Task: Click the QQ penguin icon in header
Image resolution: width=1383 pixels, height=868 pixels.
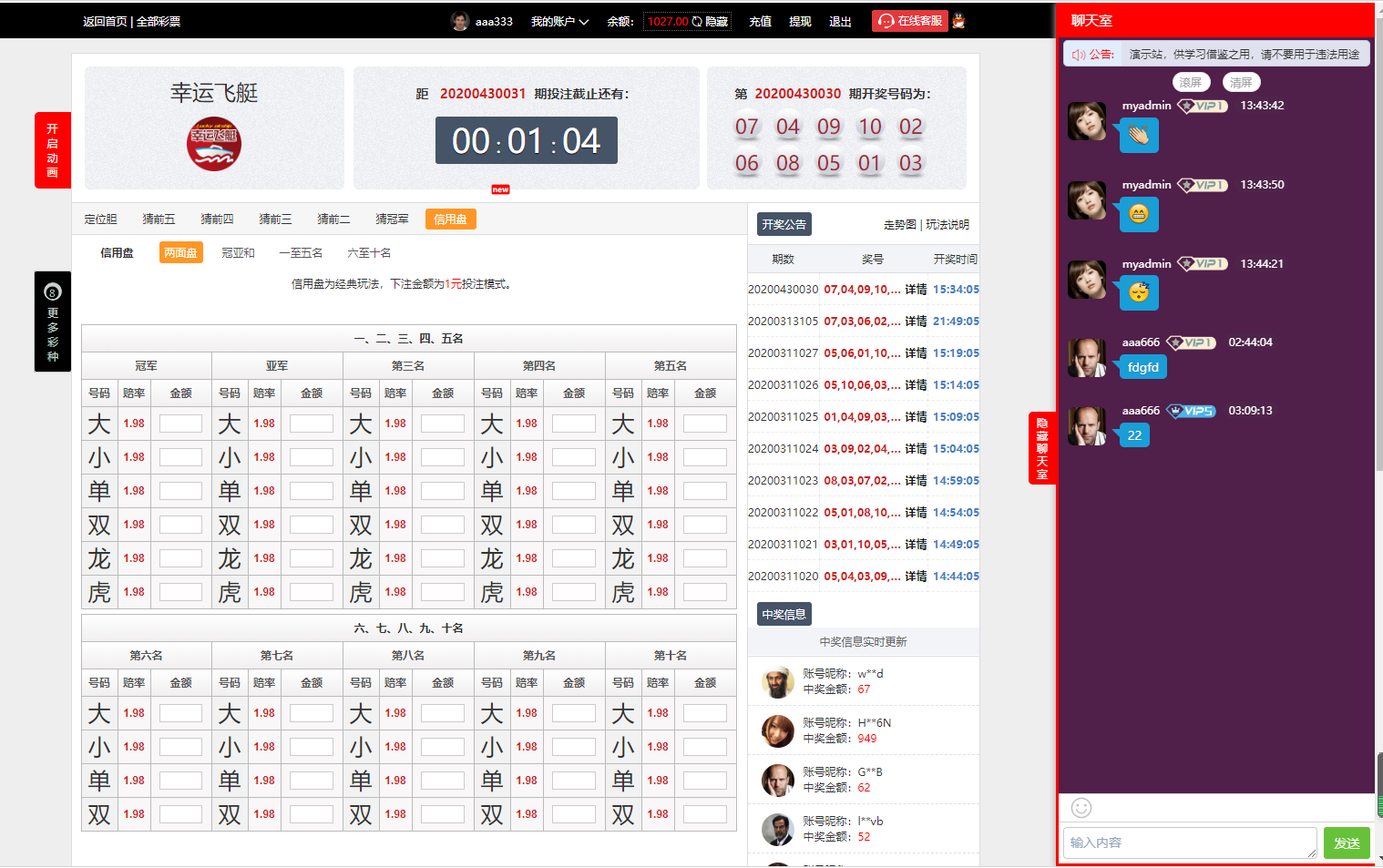Action: [958, 21]
